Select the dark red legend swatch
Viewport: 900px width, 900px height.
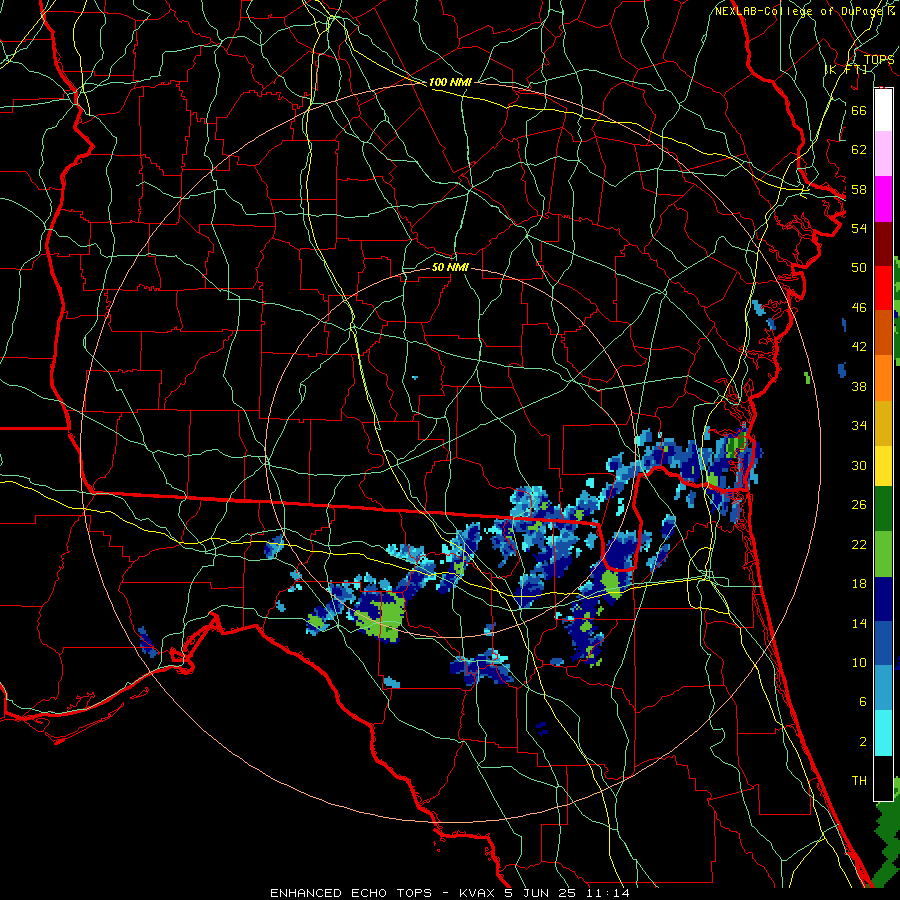click(x=883, y=243)
